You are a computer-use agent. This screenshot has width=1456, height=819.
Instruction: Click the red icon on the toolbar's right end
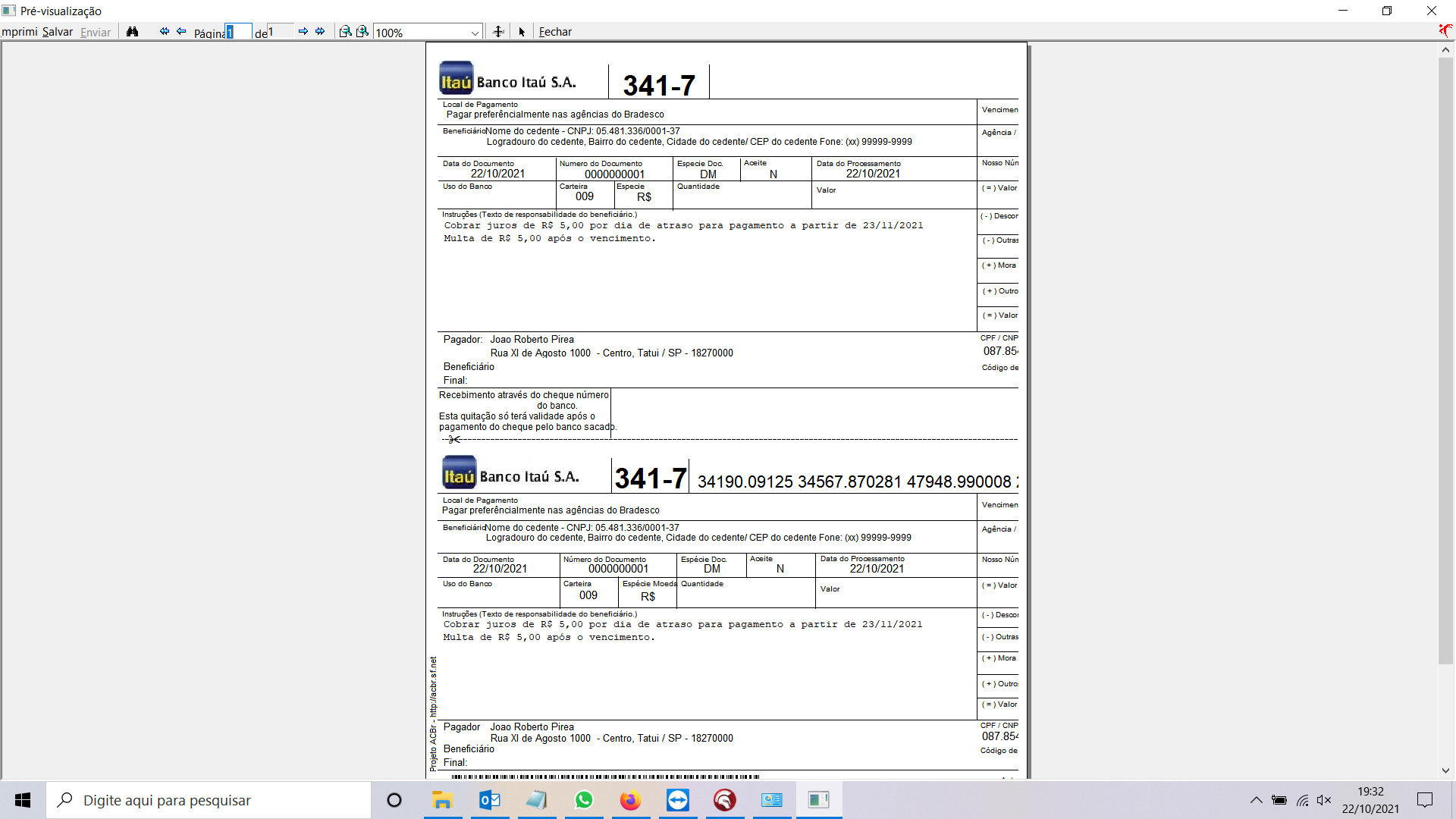coord(1445,30)
